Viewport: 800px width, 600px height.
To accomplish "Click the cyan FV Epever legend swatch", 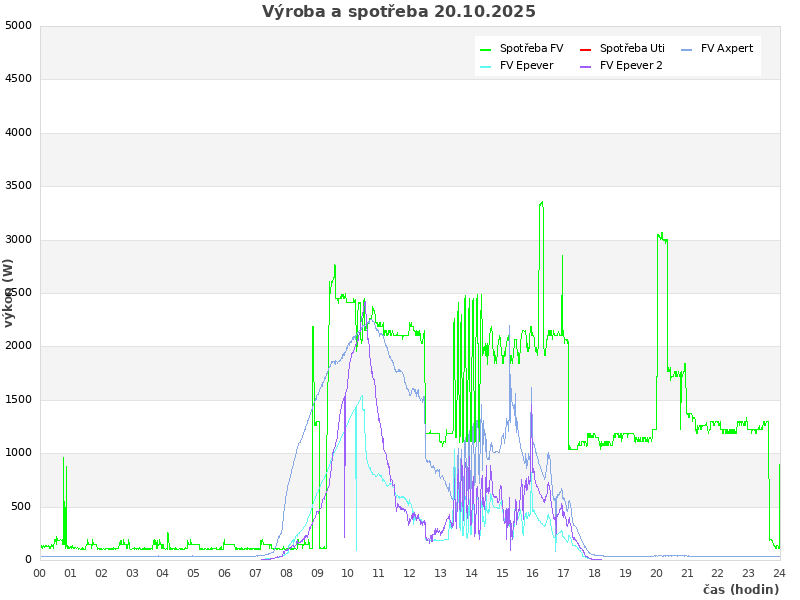I will pyautogui.click(x=486, y=66).
